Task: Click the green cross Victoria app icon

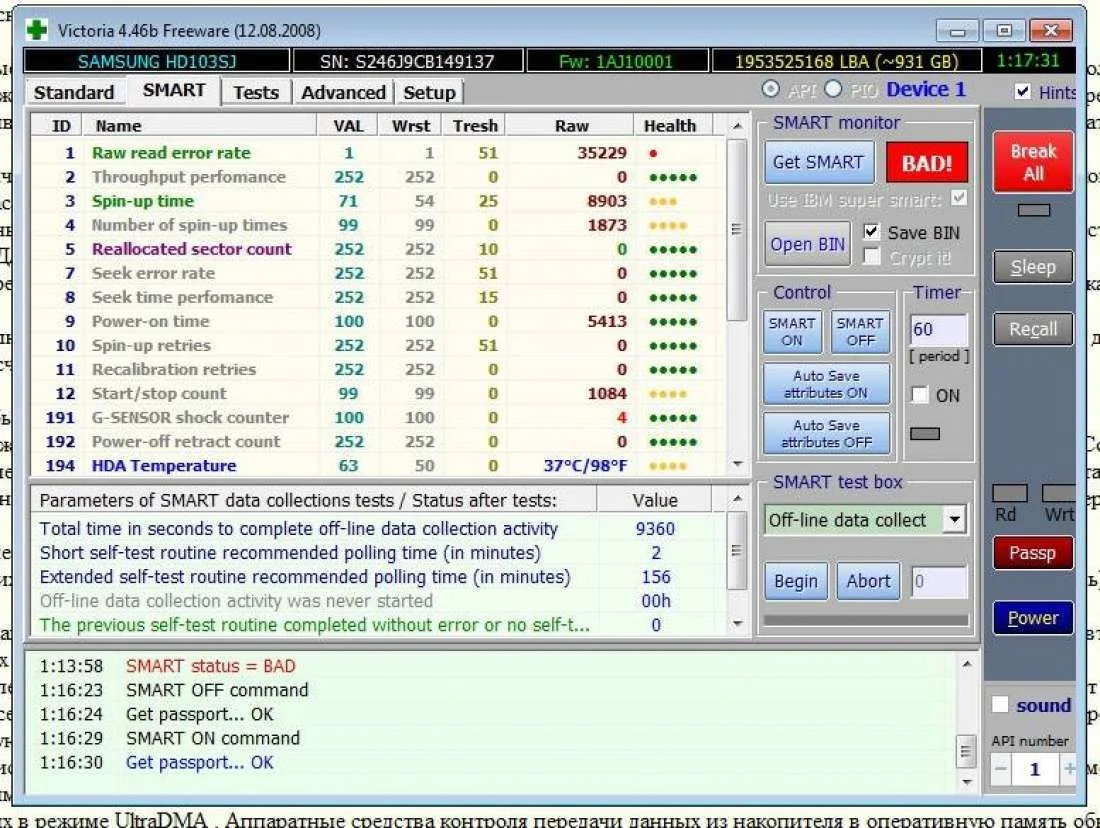Action: coord(36,30)
